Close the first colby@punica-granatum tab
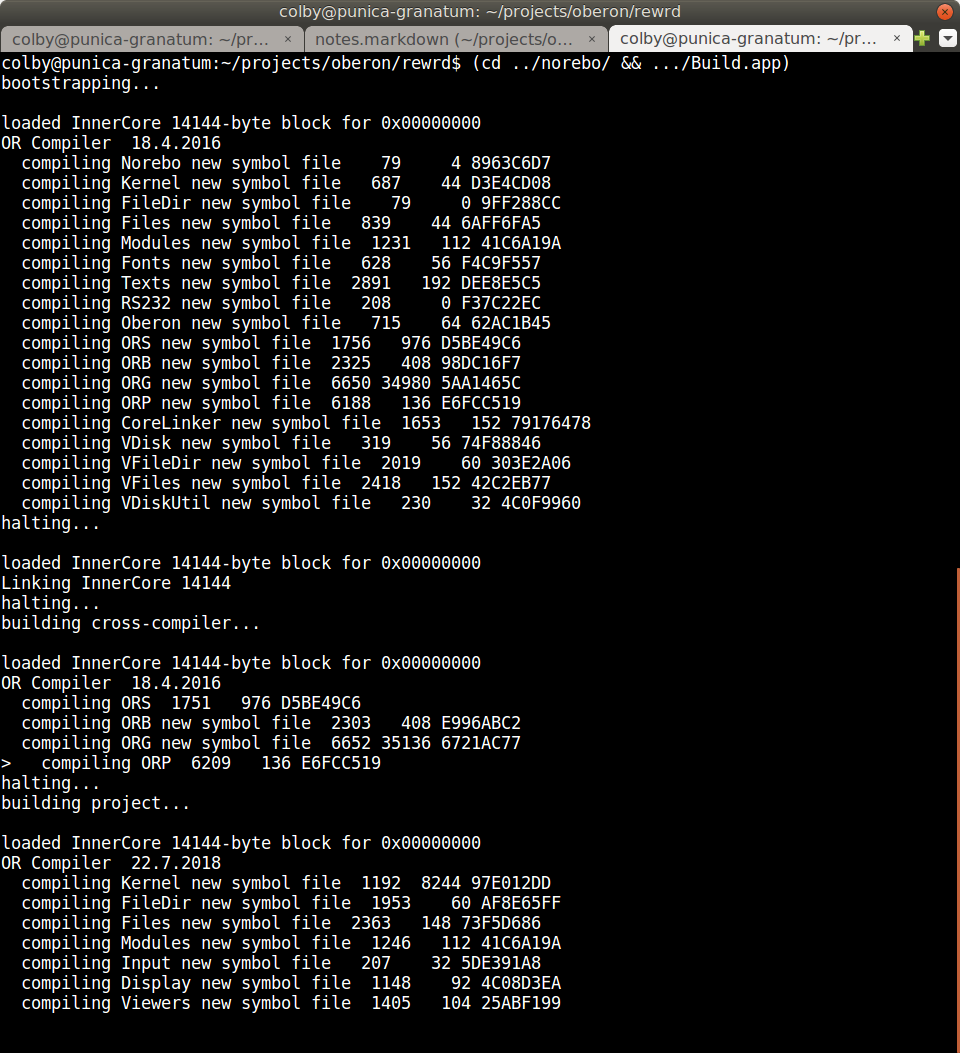Screen dimensions: 960x1053 pos(288,39)
